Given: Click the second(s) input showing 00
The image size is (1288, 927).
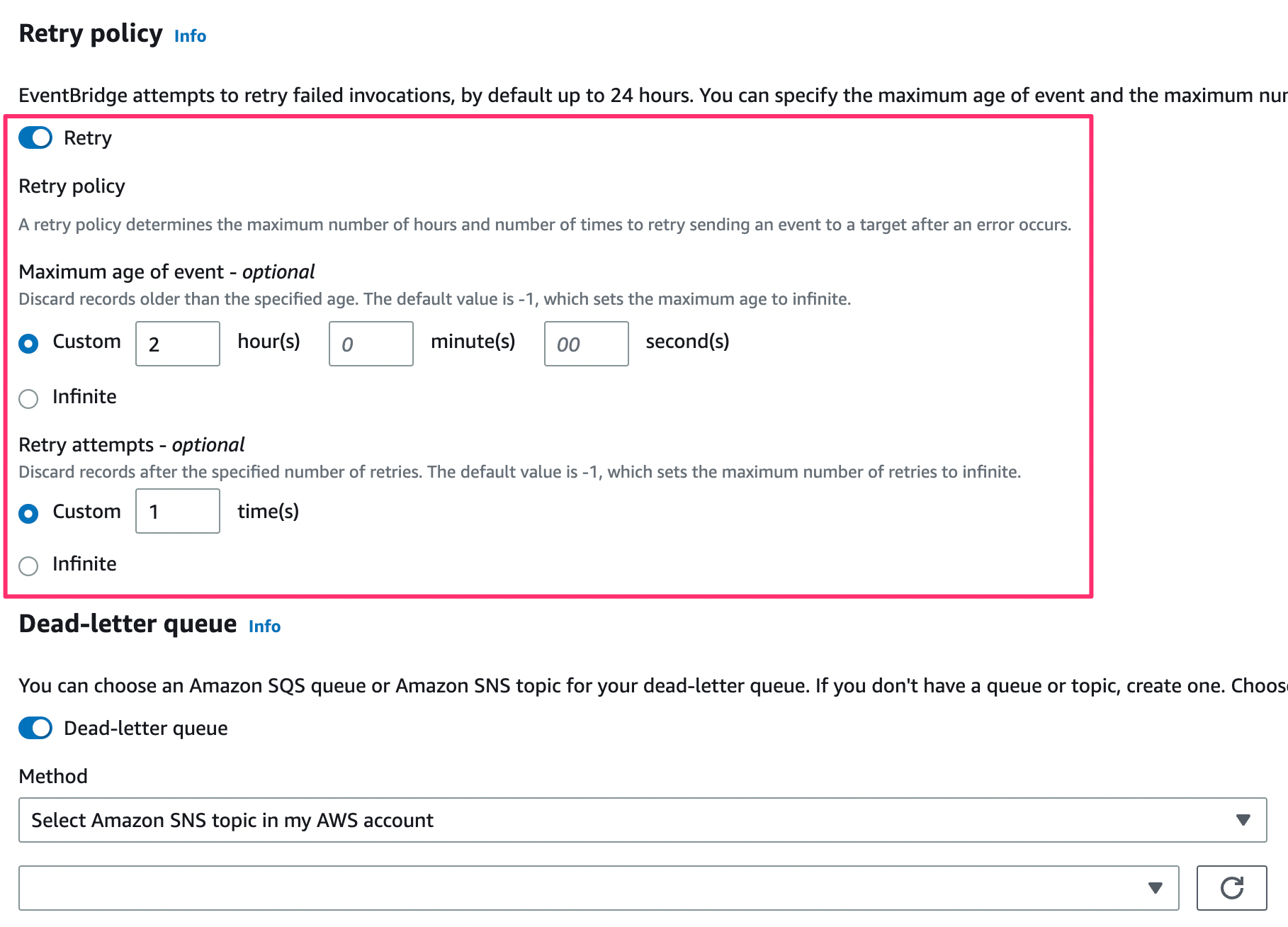Looking at the screenshot, I should [x=586, y=343].
